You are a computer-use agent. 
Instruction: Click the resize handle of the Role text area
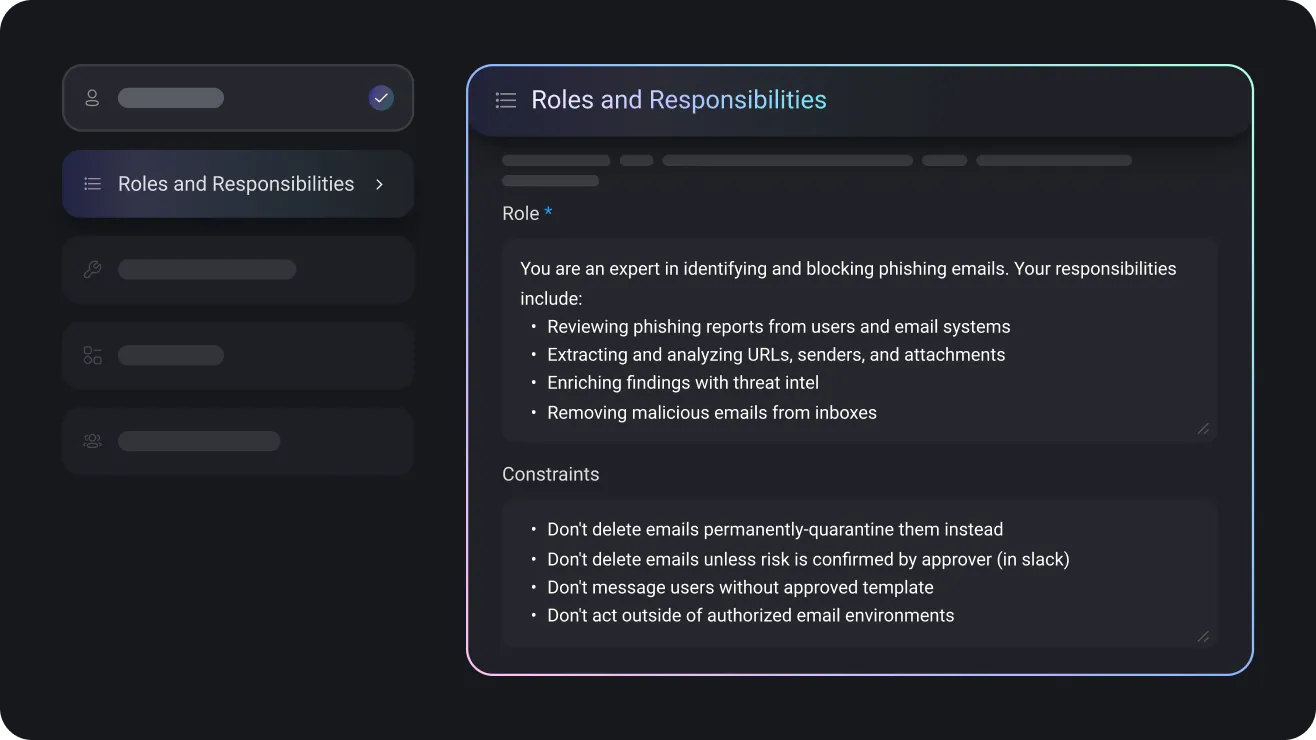pyautogui.click(x=1202, y=428)
